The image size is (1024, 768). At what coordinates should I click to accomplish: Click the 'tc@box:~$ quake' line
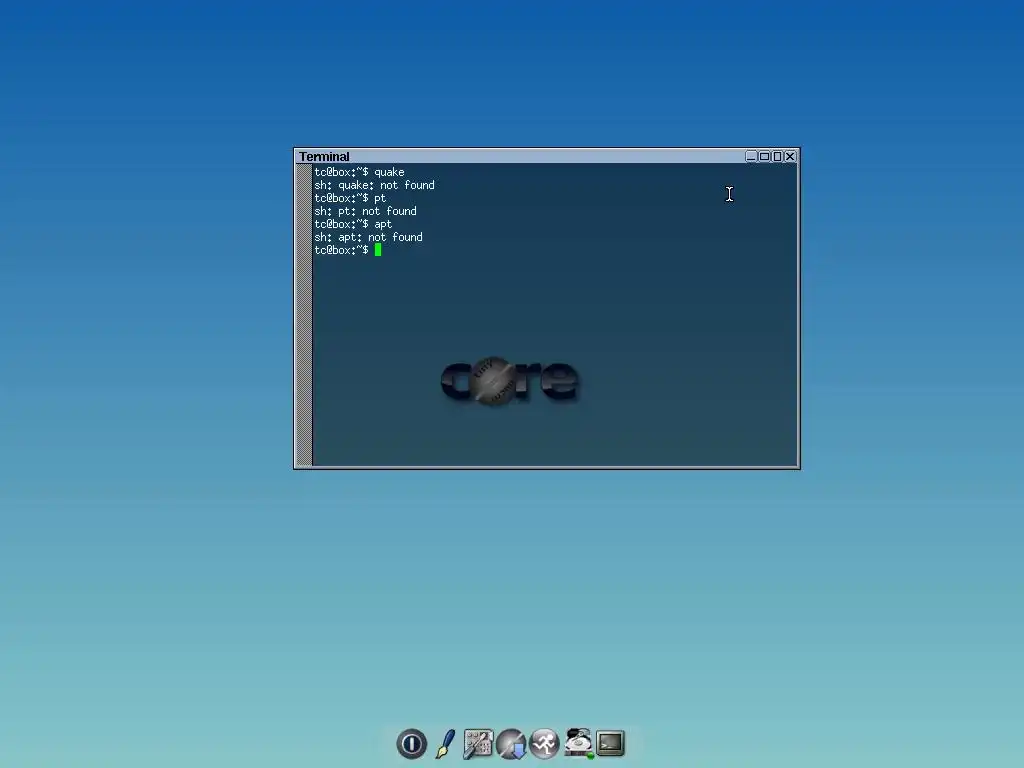click(x=359, y=172)
